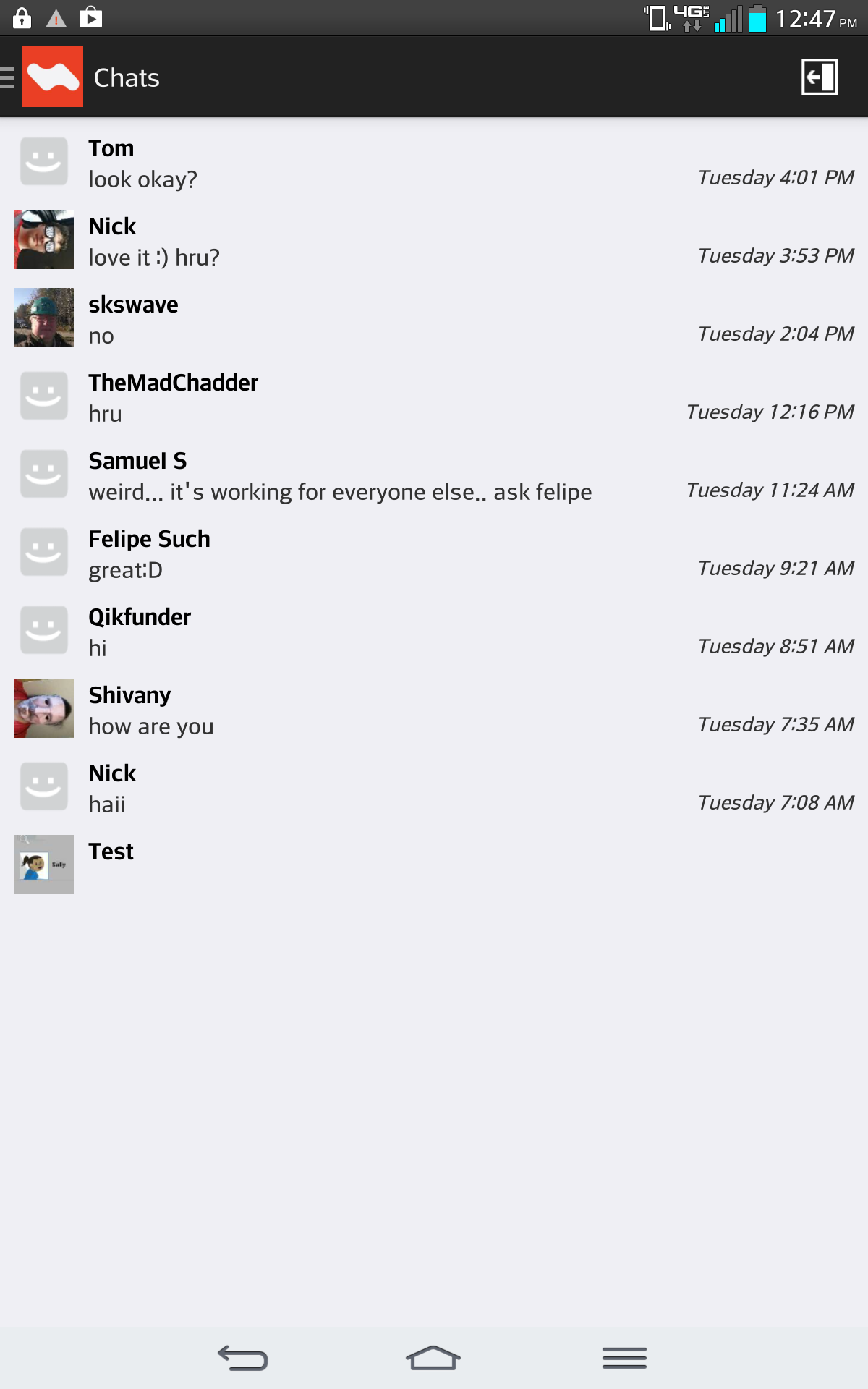Open Samuel S conversation about felipe
The width and height of the screenshot is (868, 1389).
[434, 475]
